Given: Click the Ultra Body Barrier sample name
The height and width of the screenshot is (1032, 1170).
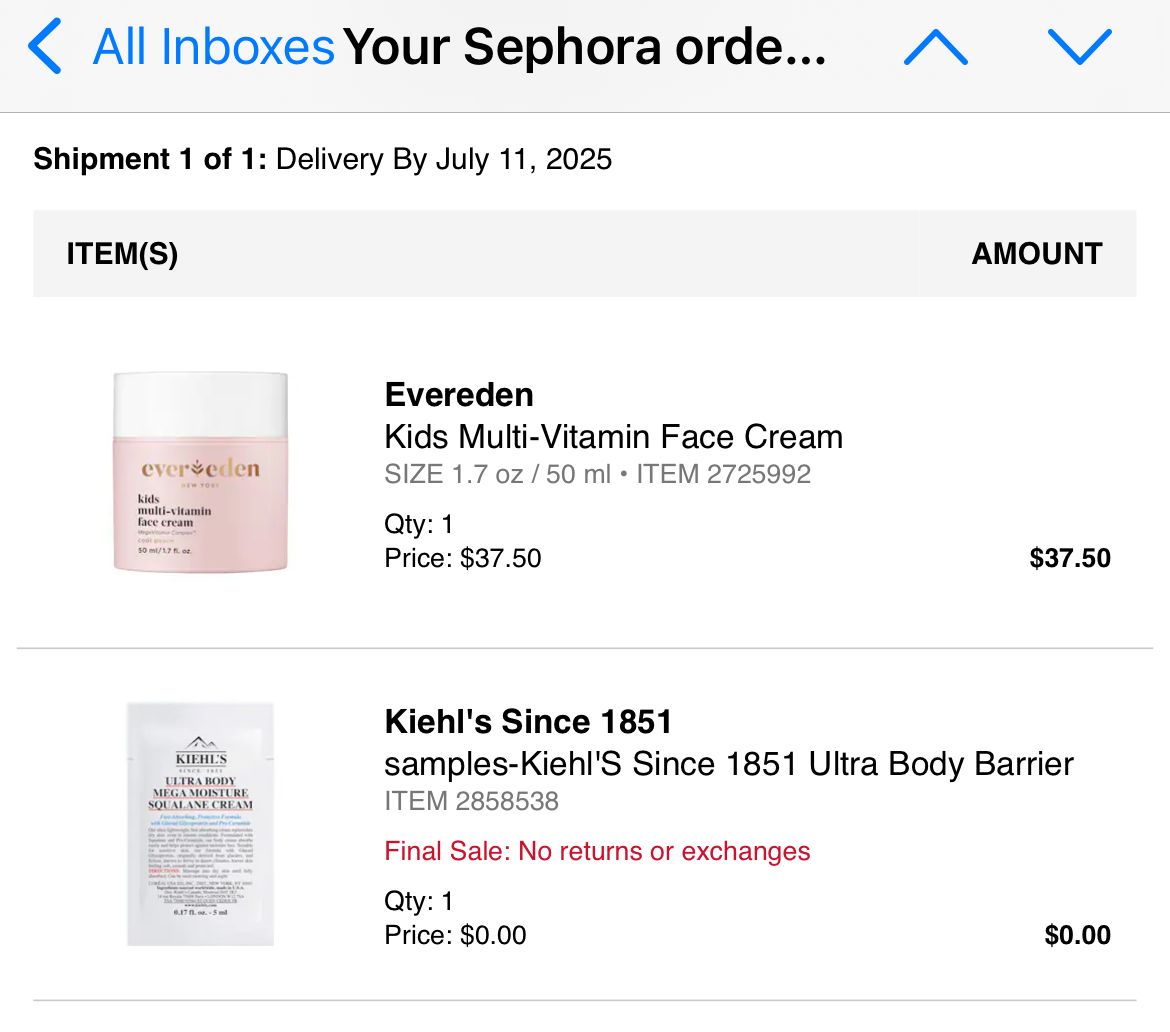Looking at the screenshot, I should (728, 763).
